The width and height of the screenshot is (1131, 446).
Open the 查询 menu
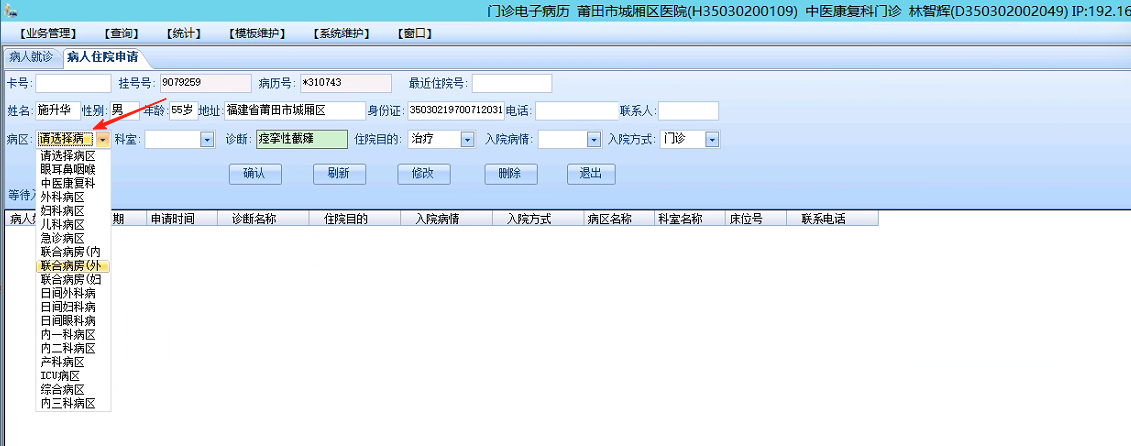click(121, 33)
